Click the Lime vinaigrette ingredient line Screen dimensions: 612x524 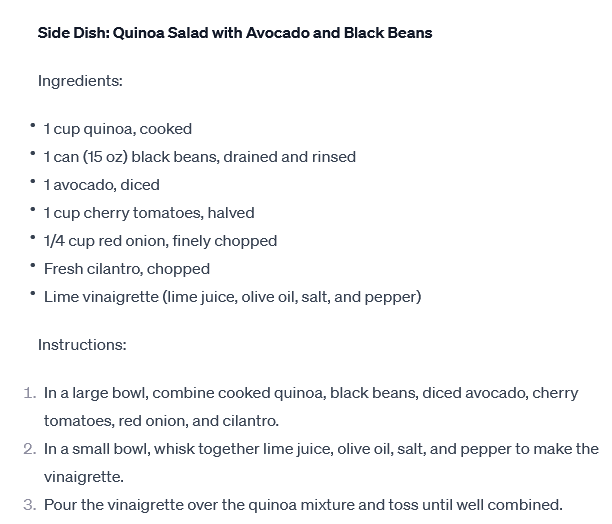tap(232, 297)
